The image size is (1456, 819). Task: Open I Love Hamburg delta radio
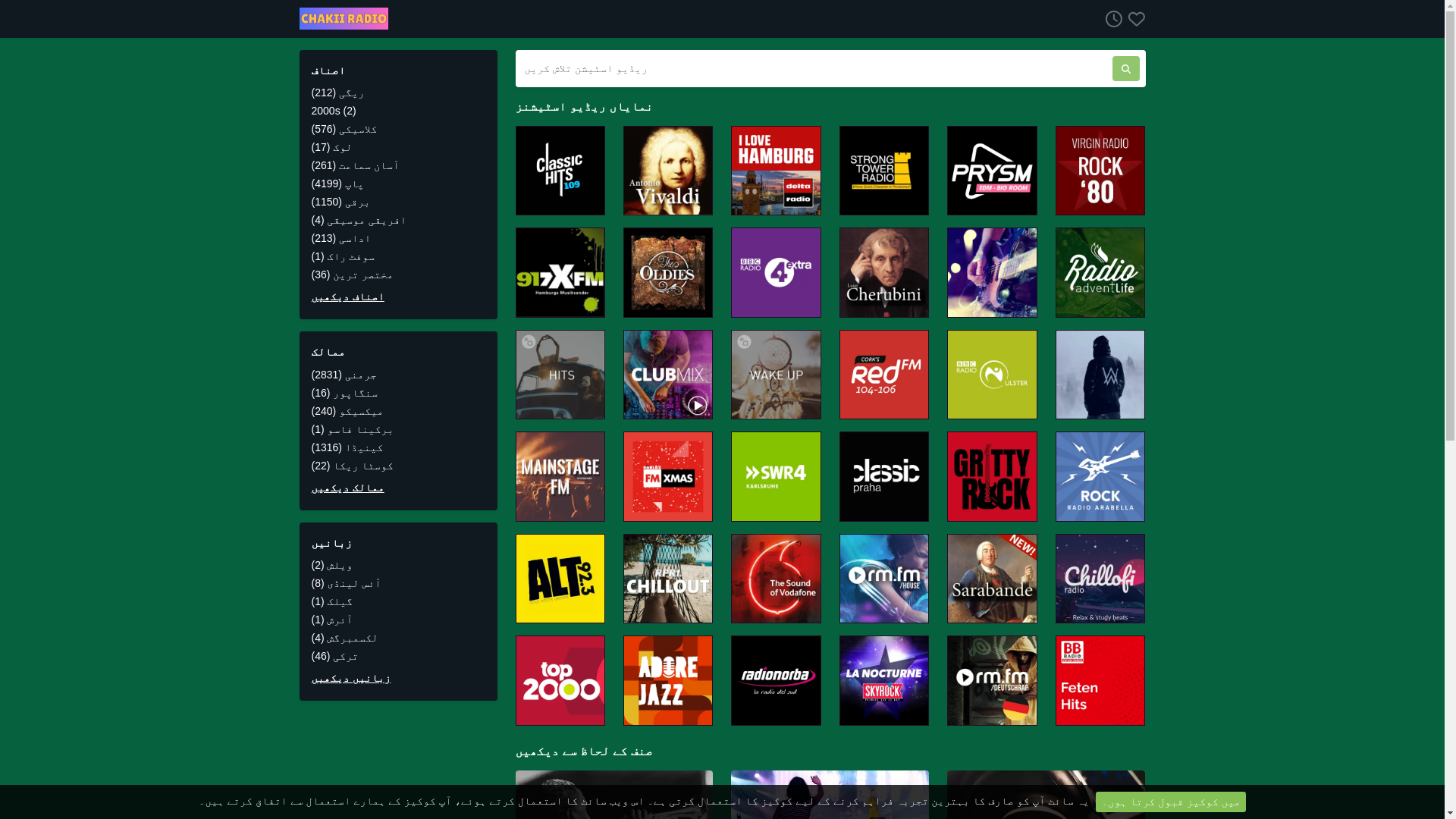click(x=776, y=171)
